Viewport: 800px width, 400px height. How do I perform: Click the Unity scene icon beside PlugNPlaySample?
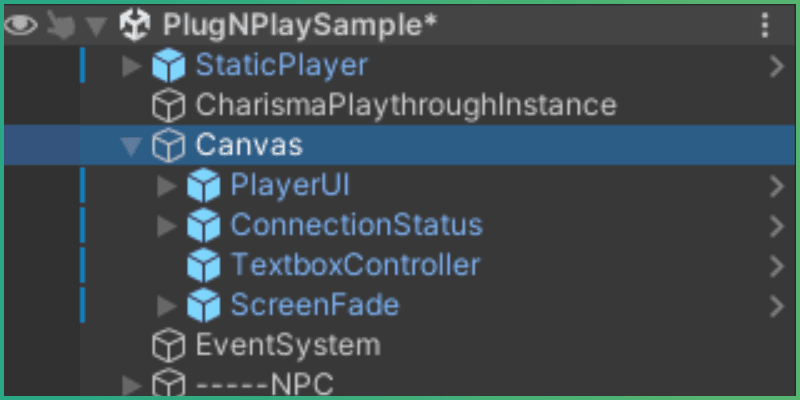(134, 26)
